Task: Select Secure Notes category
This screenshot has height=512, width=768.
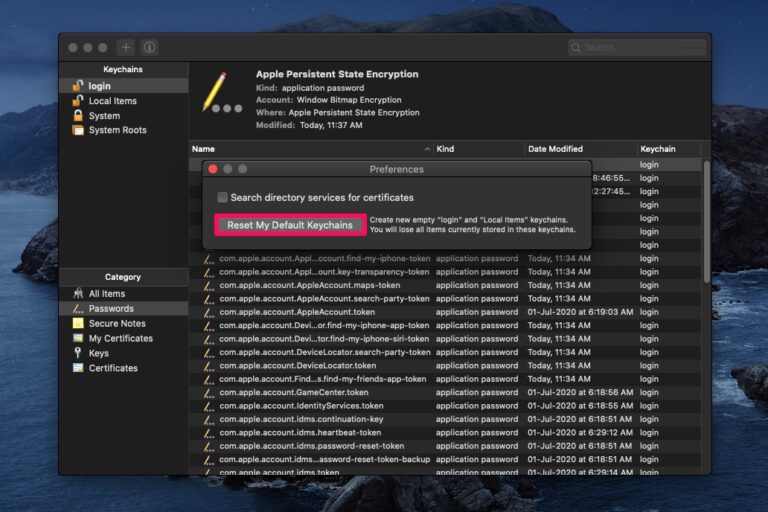Action: click(x=117, y=323)
